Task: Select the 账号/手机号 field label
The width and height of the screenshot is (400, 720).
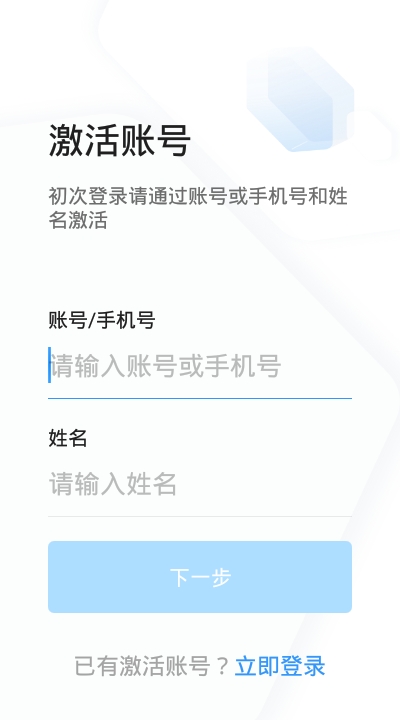Action: tap(101, 320)
